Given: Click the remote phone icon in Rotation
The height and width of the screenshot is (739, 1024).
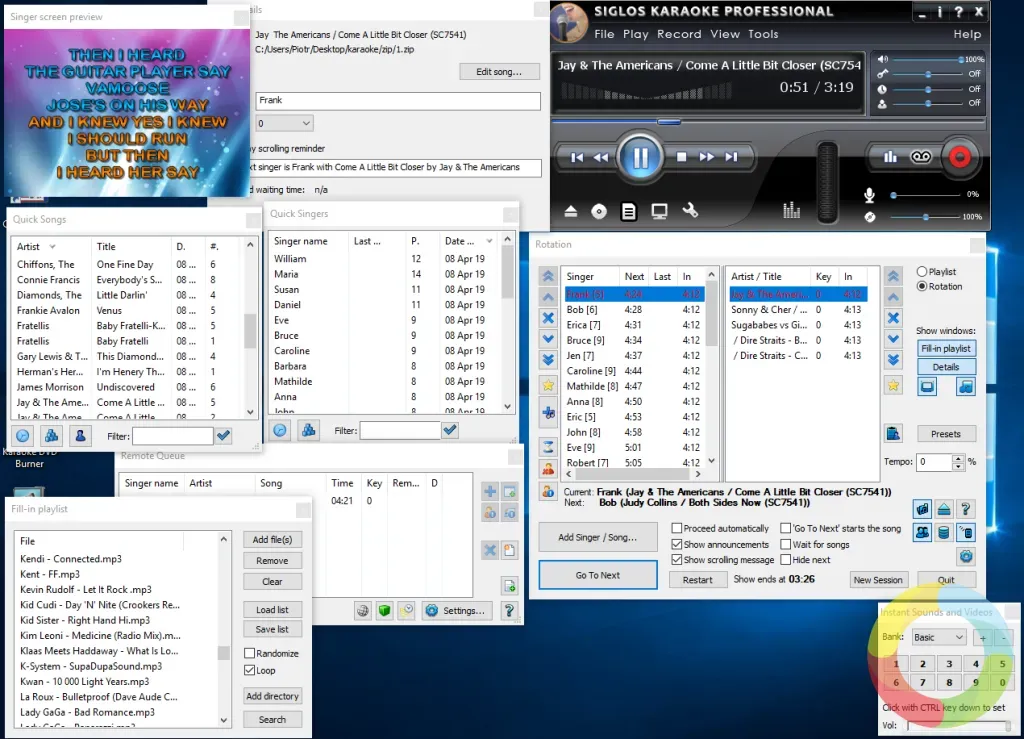Looking at the screenshot, I should [966, 533].
